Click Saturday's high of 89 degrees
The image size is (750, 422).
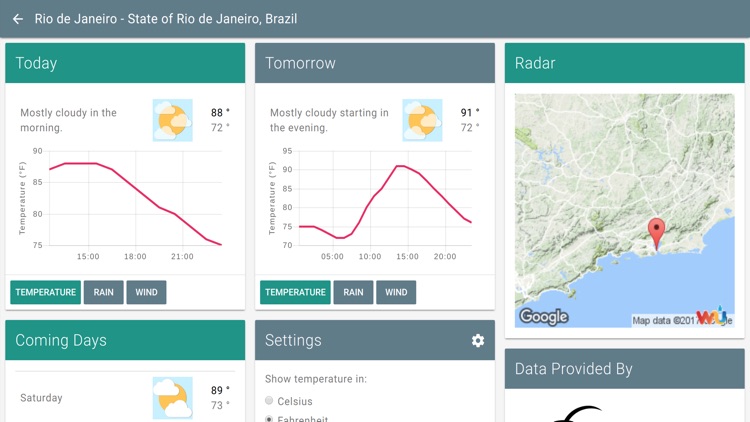pyautogui.click(x=220, y=390)
